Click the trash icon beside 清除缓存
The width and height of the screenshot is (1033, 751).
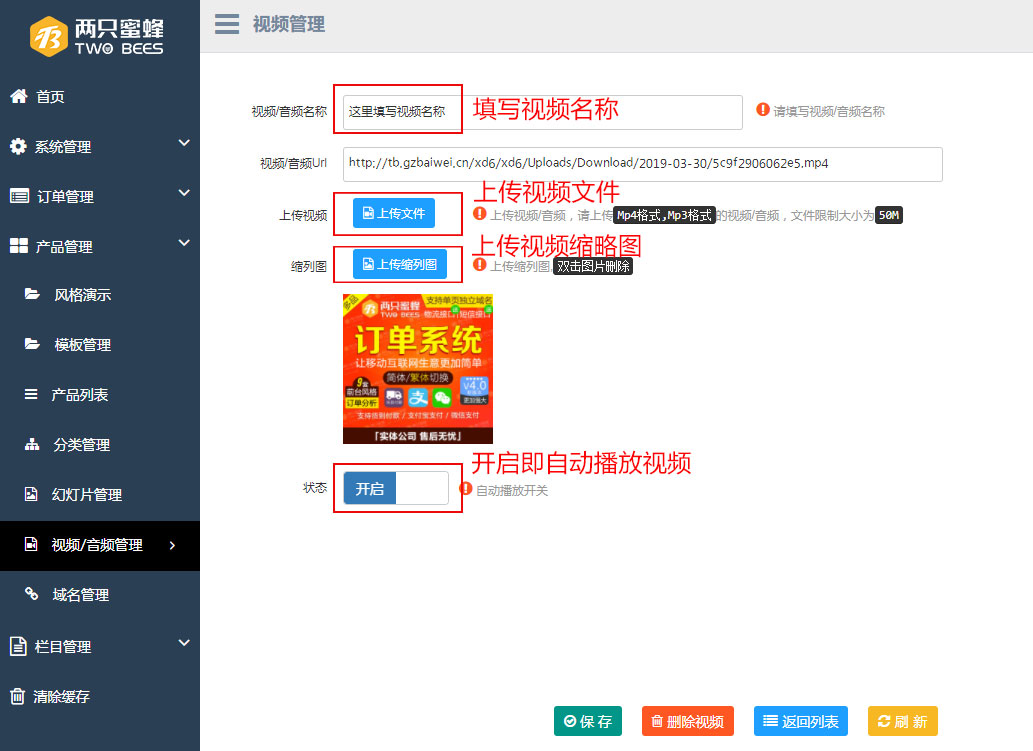[18, 696]
